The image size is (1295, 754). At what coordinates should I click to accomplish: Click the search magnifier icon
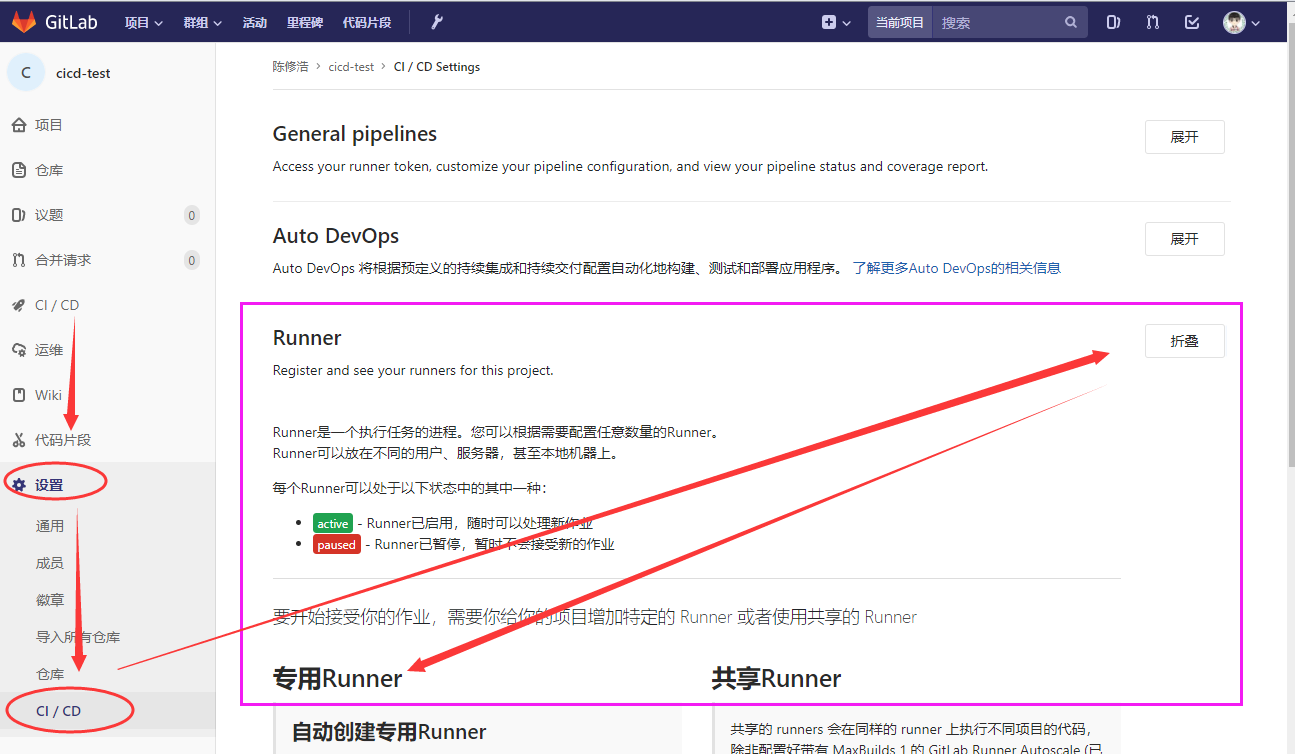(1071, 22)
